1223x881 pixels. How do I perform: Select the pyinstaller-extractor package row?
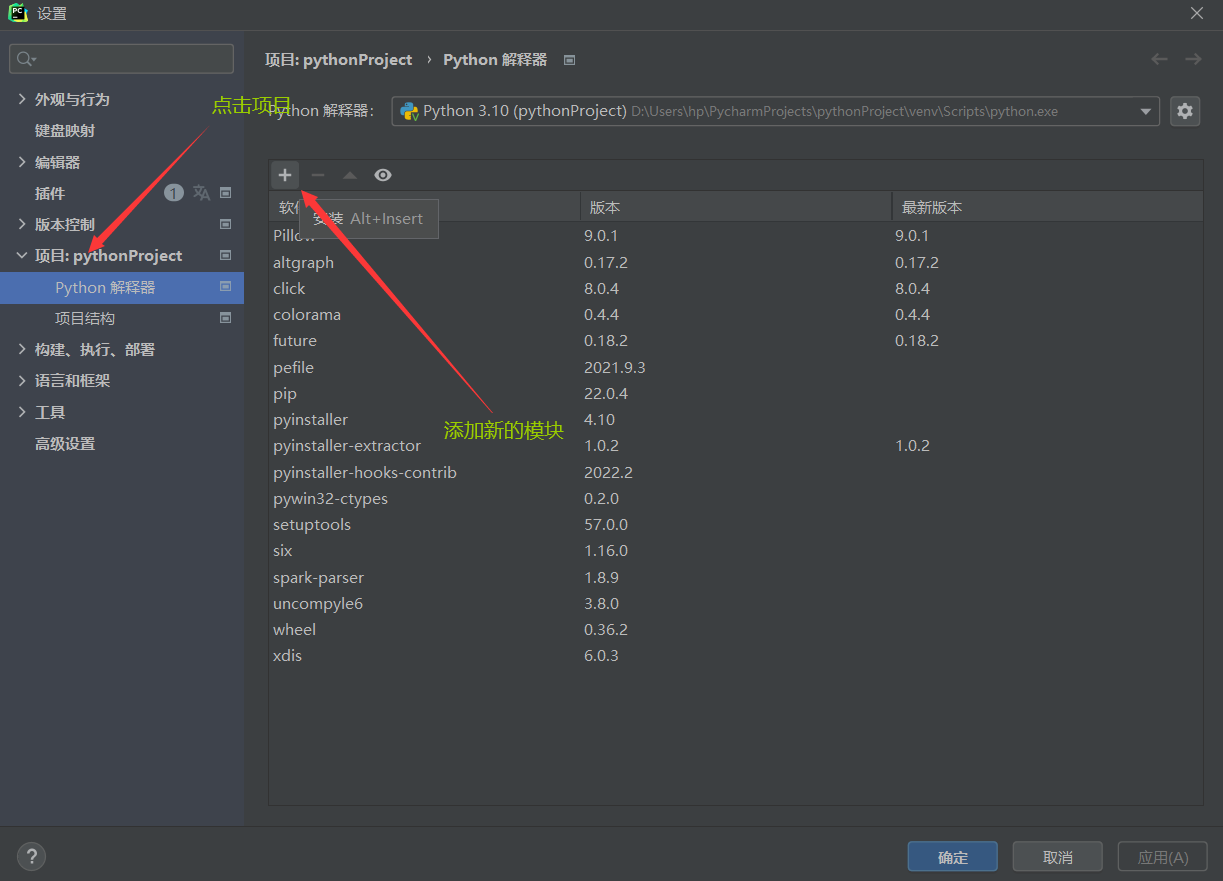point(736,446)
